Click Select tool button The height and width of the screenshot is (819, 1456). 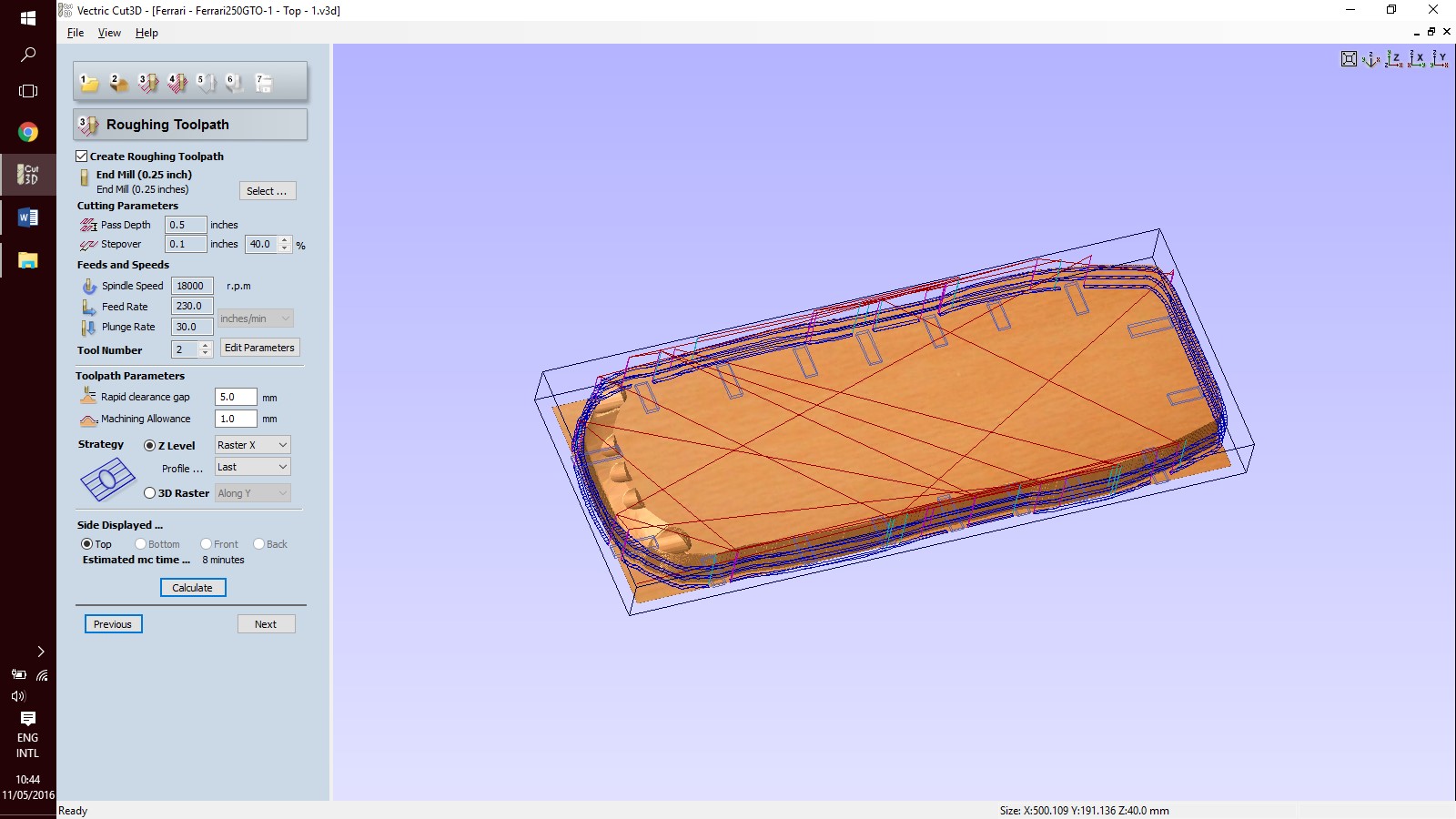268,191
